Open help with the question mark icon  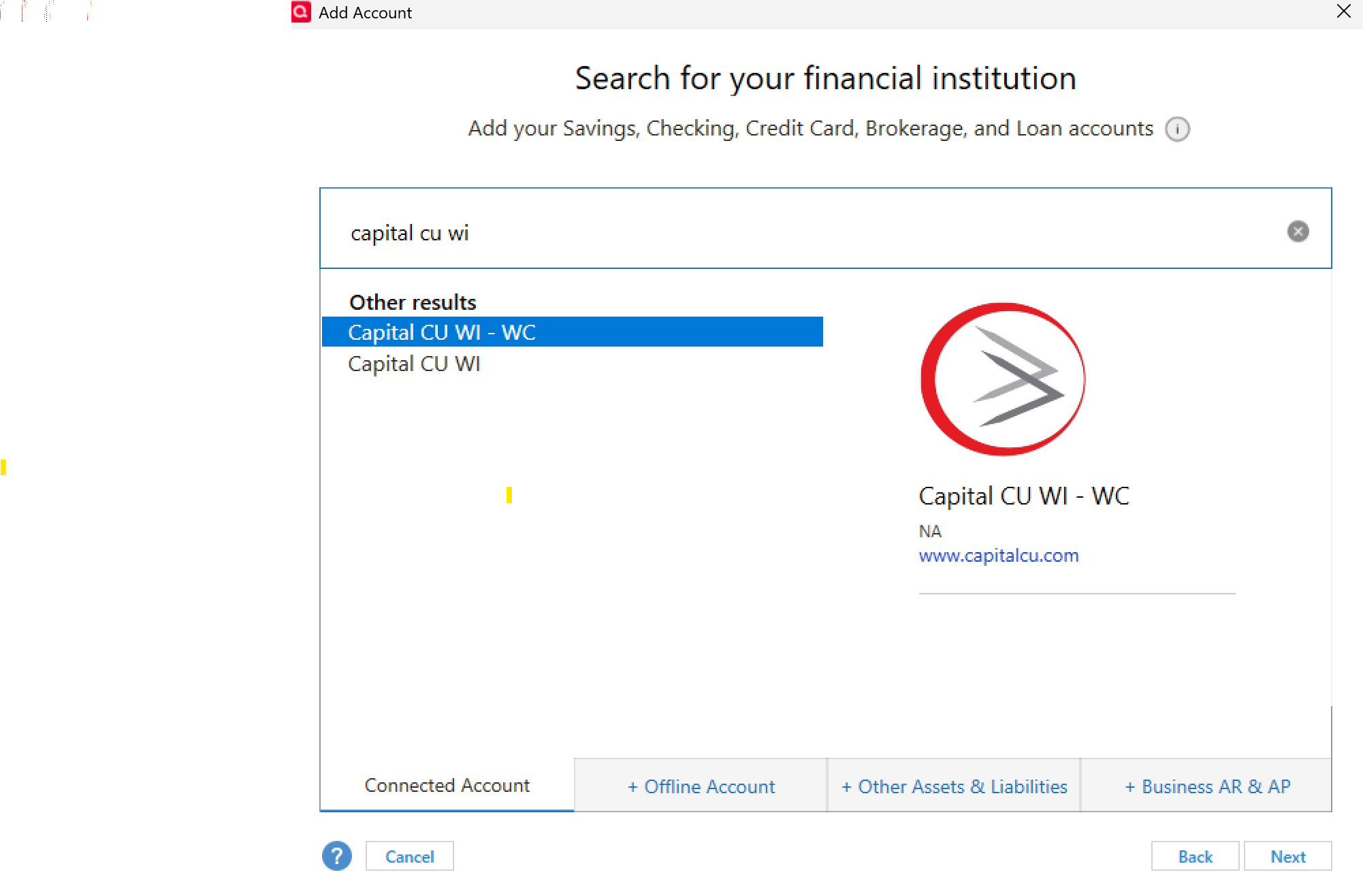pos(337,856)
